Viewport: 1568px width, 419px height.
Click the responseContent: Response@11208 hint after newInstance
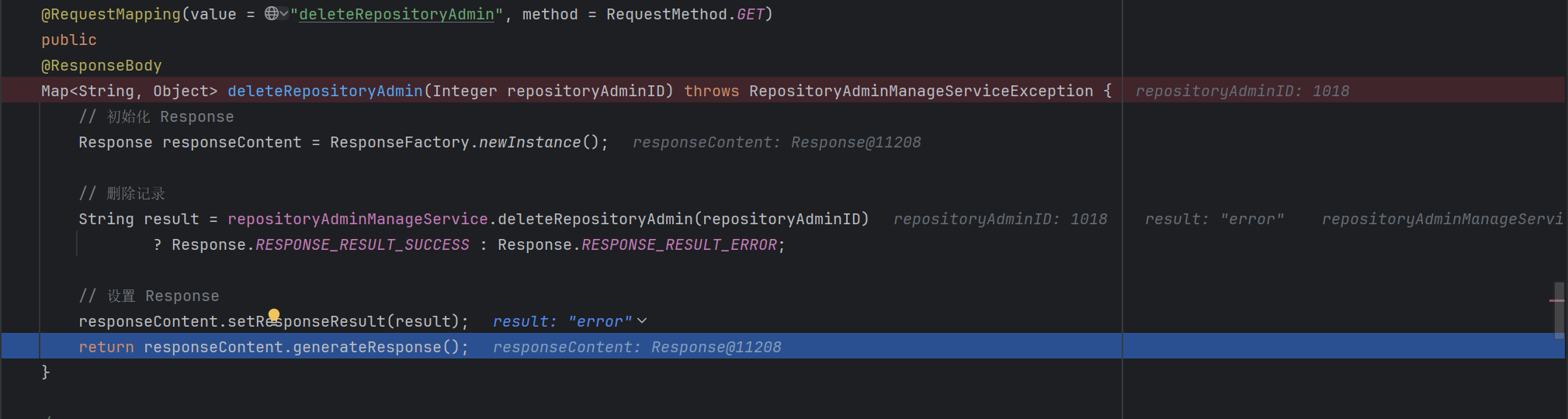coord(777,142)
